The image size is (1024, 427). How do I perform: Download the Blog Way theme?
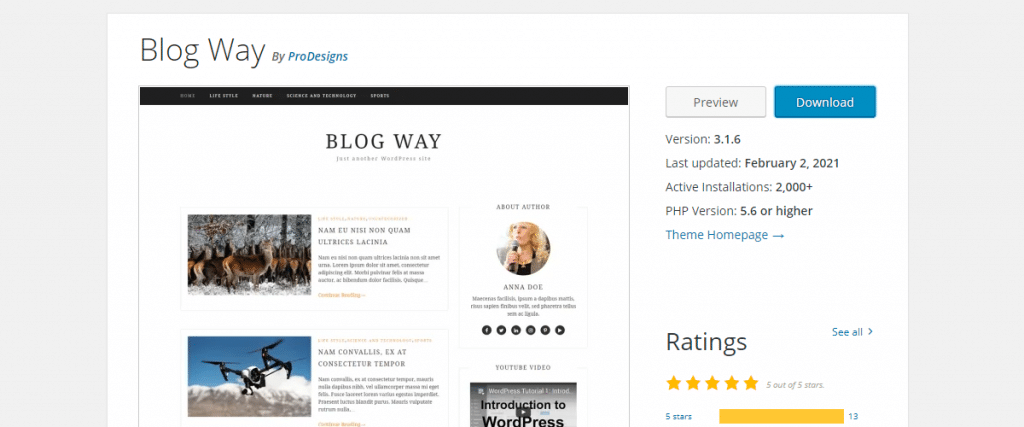(825, 102)
